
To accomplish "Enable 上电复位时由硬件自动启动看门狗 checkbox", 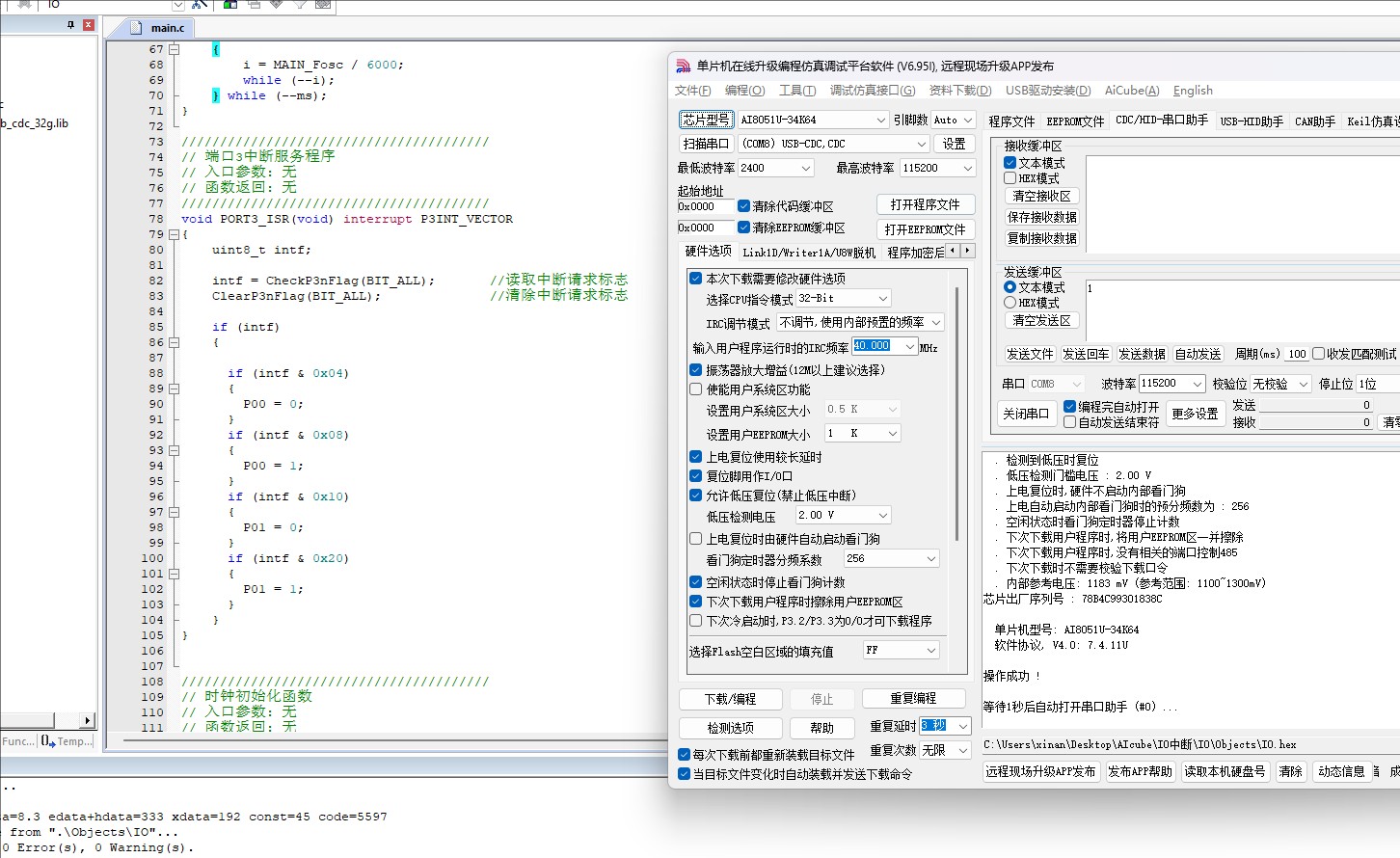I will pos(695,539).
